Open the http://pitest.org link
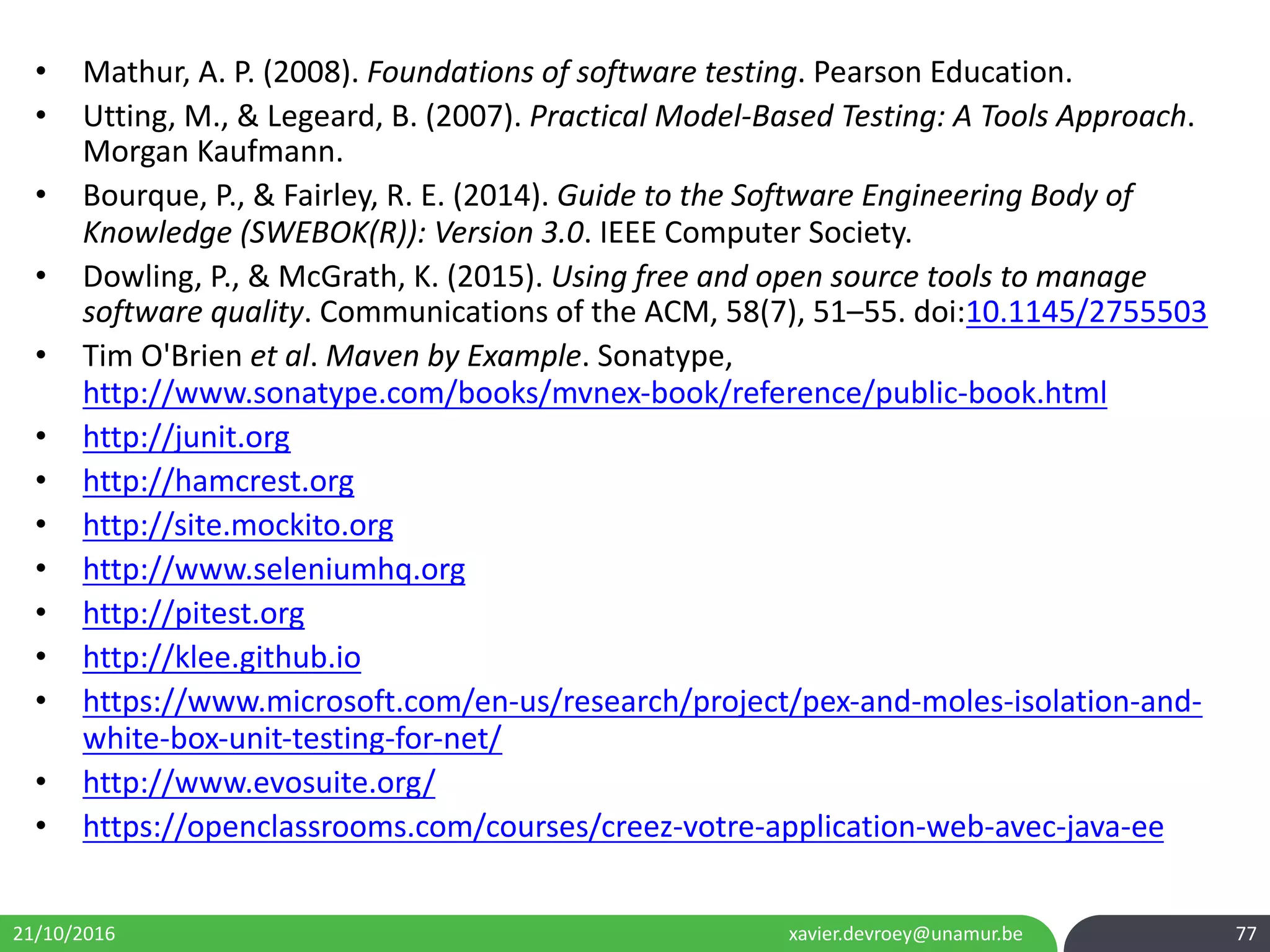Viewport: 1270px width, 952px height. pos(193,614)
